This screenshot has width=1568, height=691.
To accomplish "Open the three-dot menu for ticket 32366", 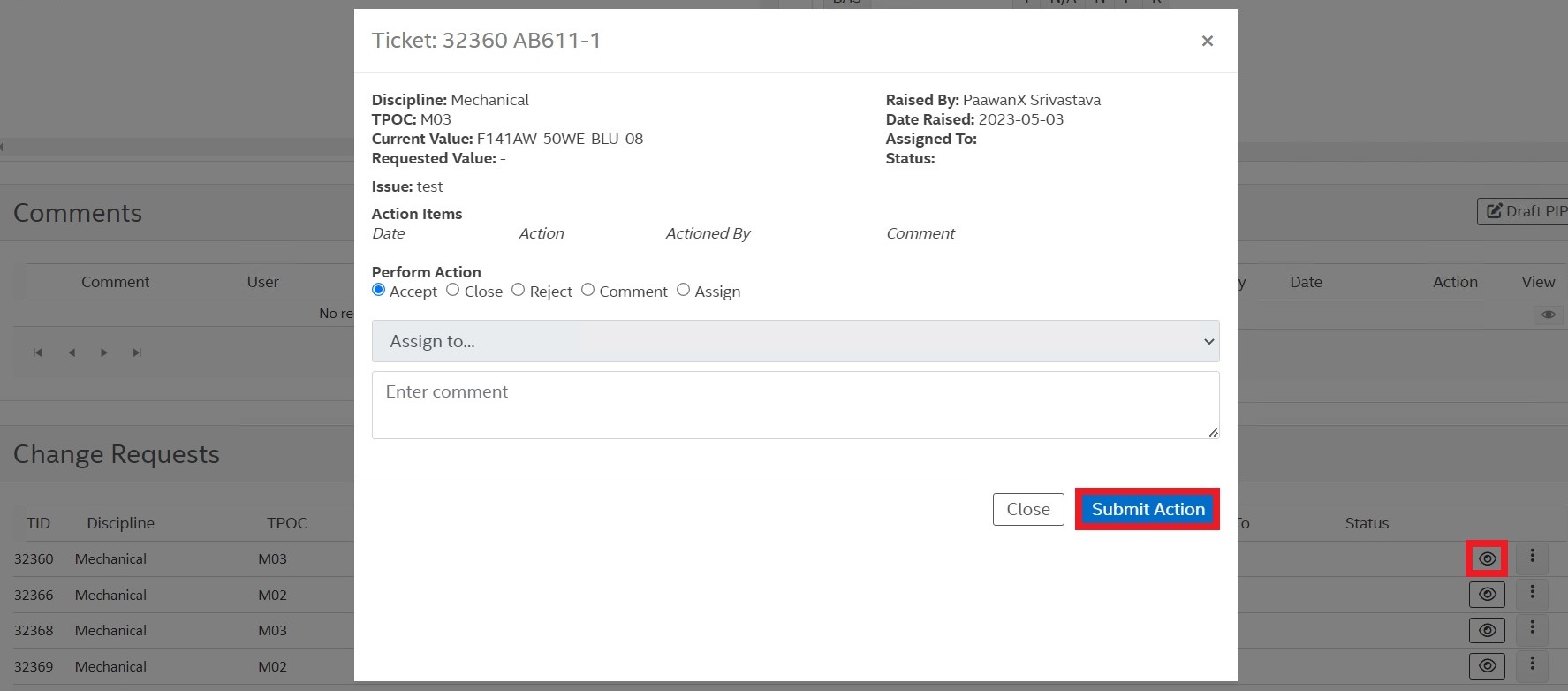I will pyautogui.click(x=1532, y=592).
